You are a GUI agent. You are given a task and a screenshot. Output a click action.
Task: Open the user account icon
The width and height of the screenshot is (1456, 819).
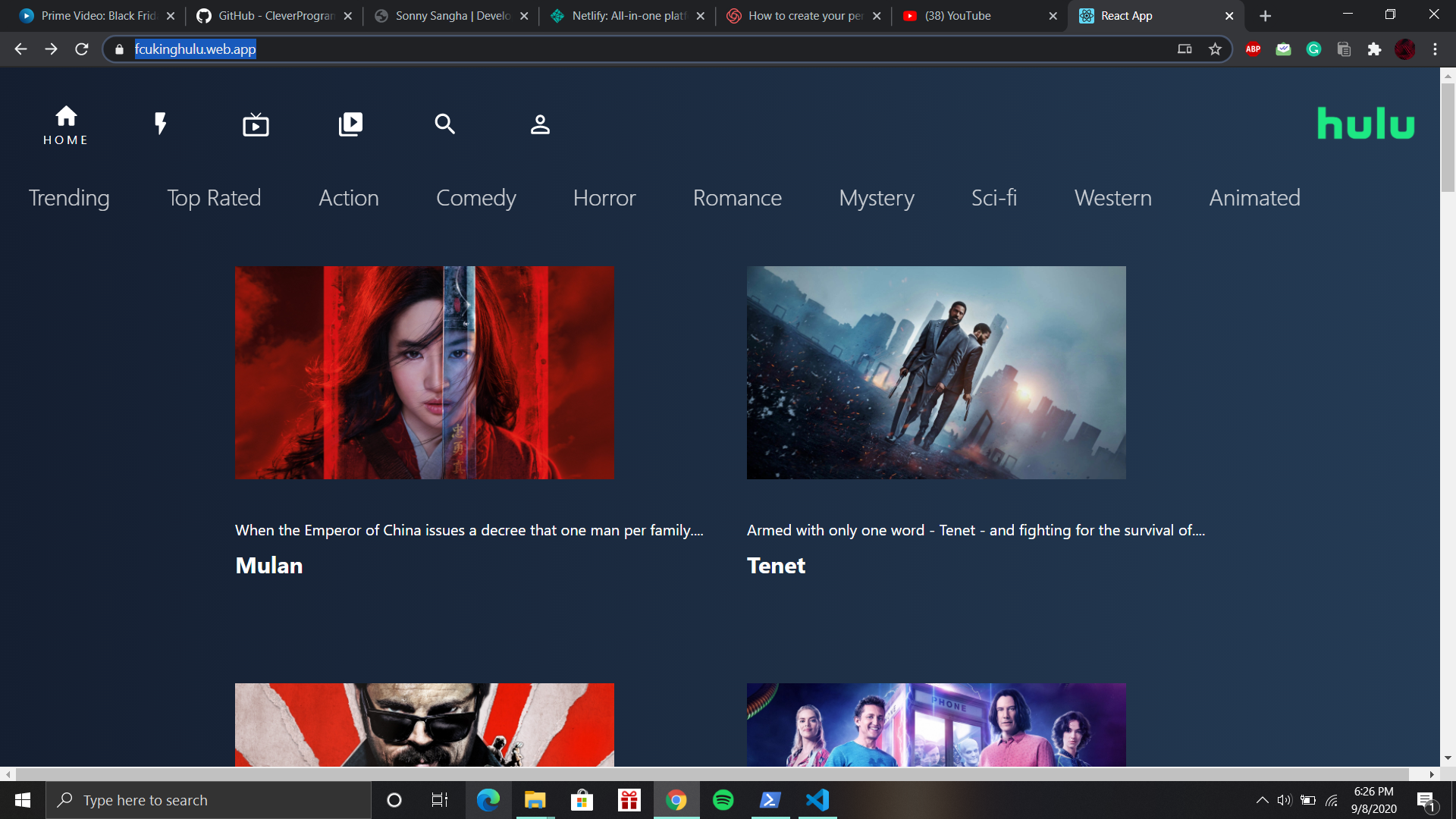click(539, 124)
